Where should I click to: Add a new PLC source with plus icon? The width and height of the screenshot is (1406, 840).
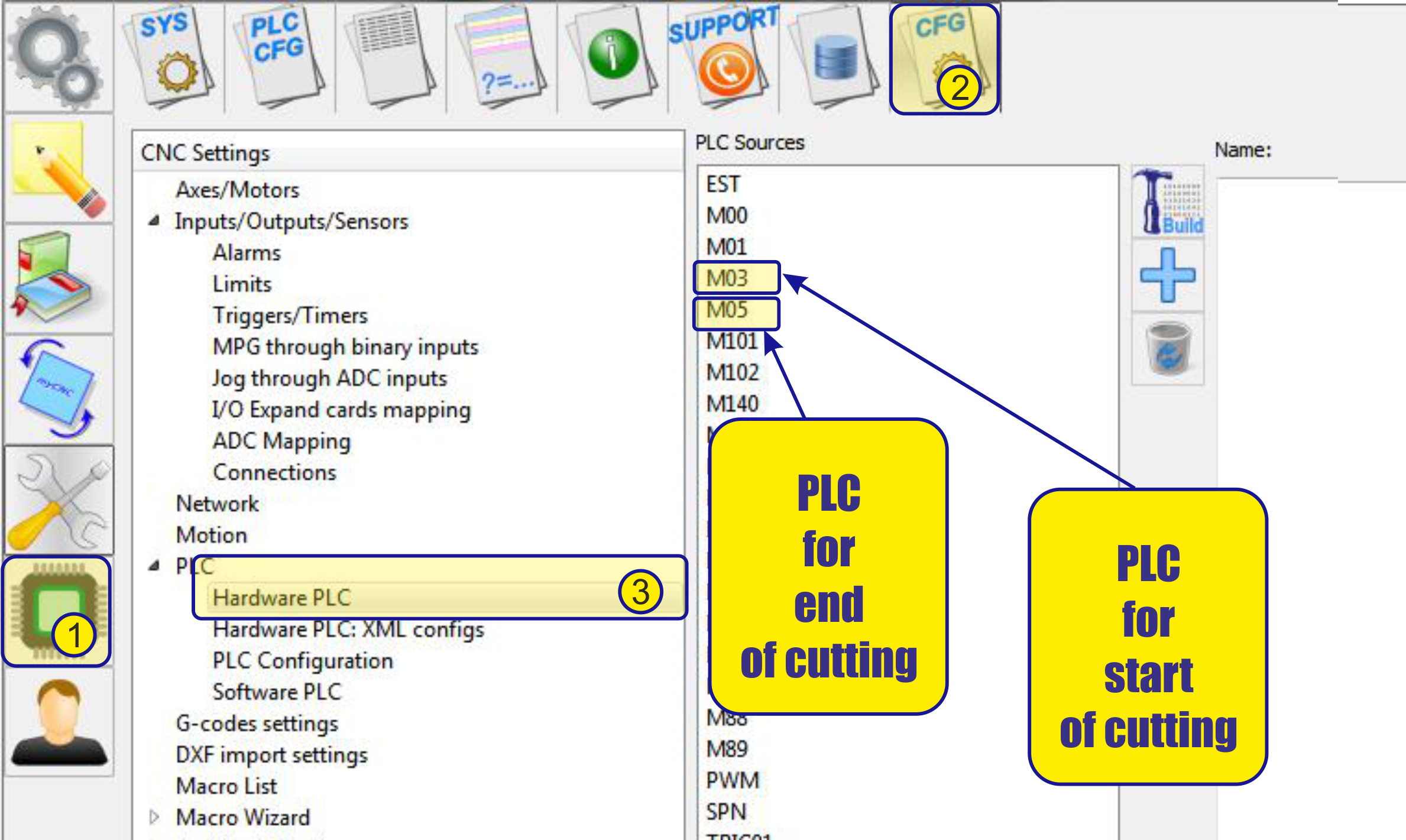(1167, 275)
